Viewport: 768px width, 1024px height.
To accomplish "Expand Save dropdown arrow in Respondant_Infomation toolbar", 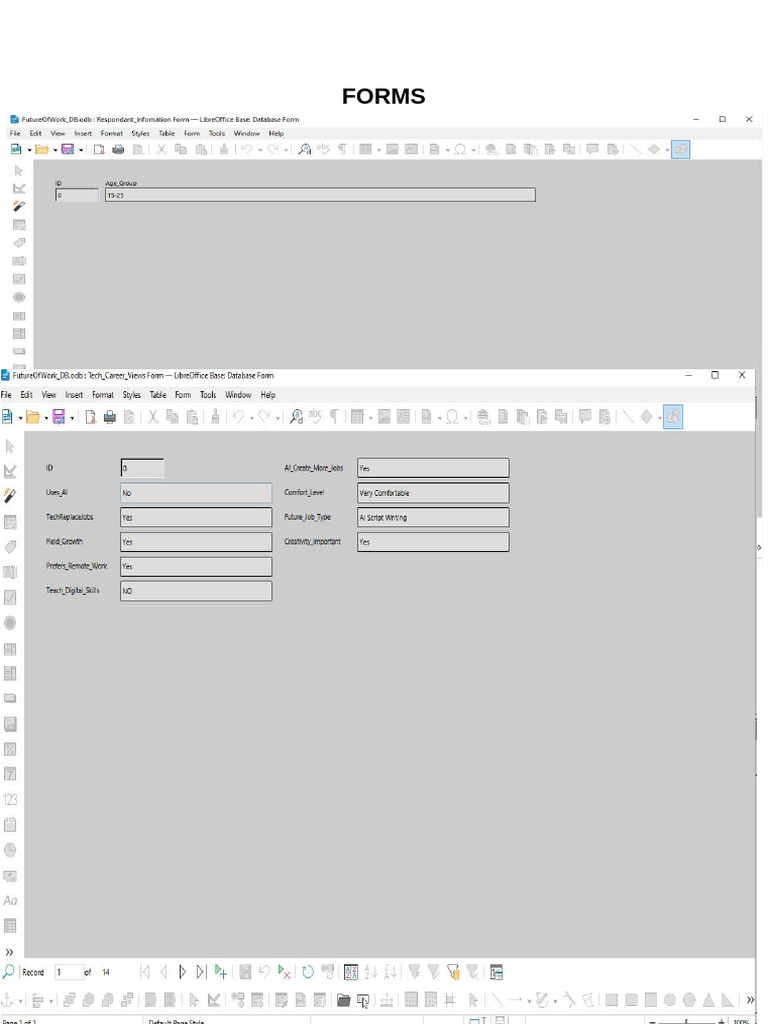I will pos(81,150).
